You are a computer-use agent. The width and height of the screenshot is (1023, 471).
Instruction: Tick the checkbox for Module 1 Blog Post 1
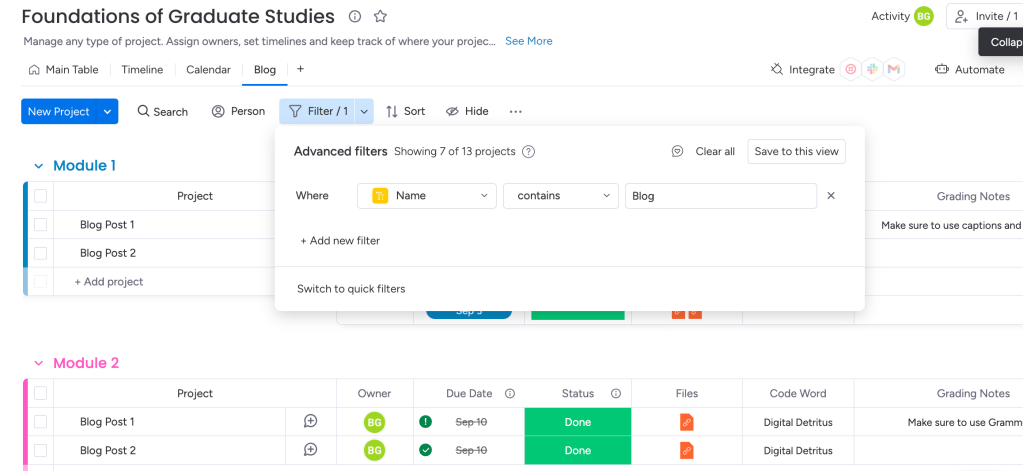41,225
